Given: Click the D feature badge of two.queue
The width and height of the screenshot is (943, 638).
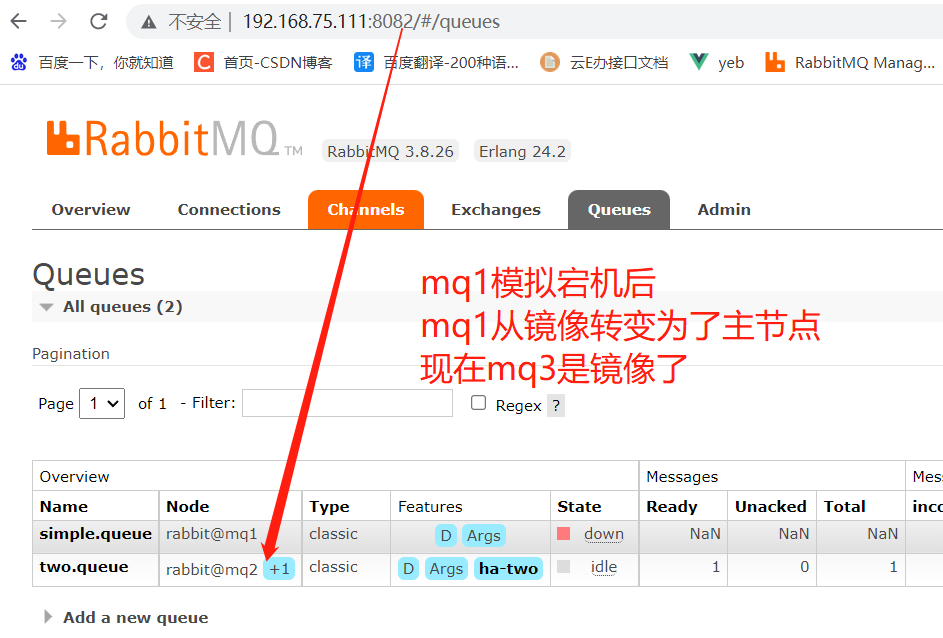Looking at the screenshot, I should 408,568.
